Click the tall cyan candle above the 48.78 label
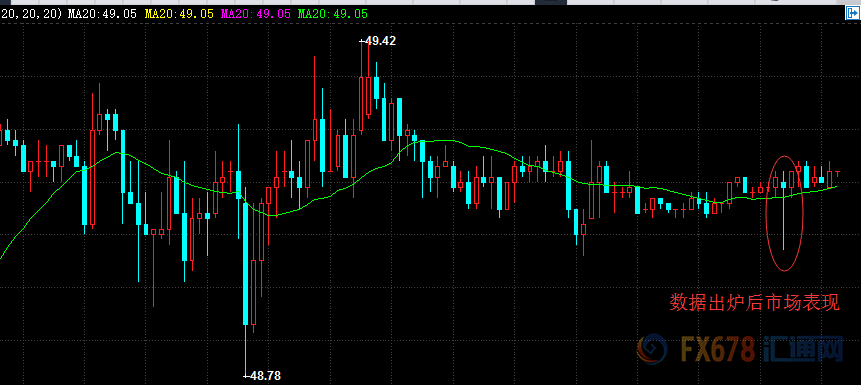The height and width of the screenshot is (385, 861). click(x=245, y=264)
